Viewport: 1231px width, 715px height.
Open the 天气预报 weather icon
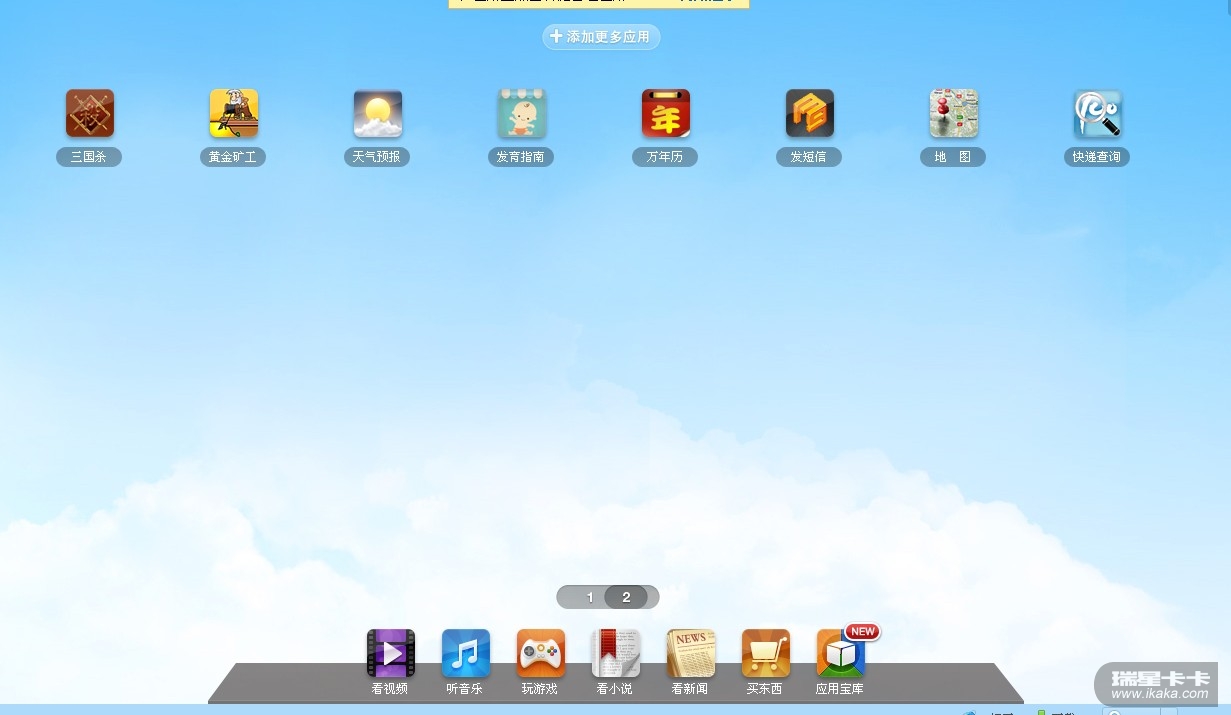click(378, 114)
